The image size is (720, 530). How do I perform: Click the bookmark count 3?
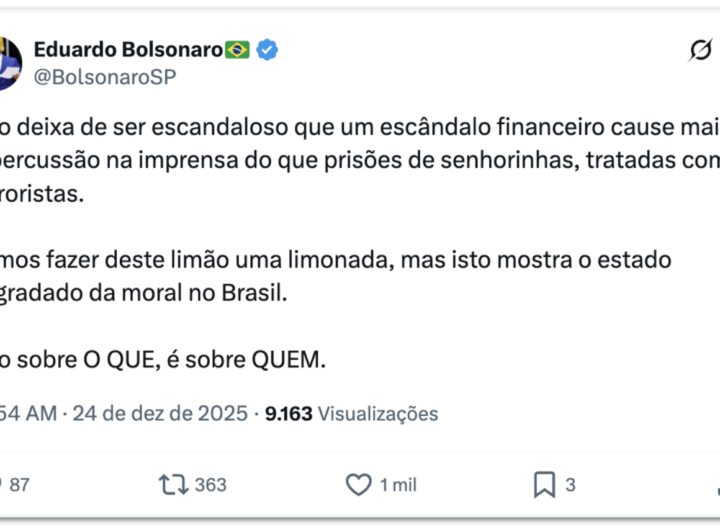tap(570, 485)
